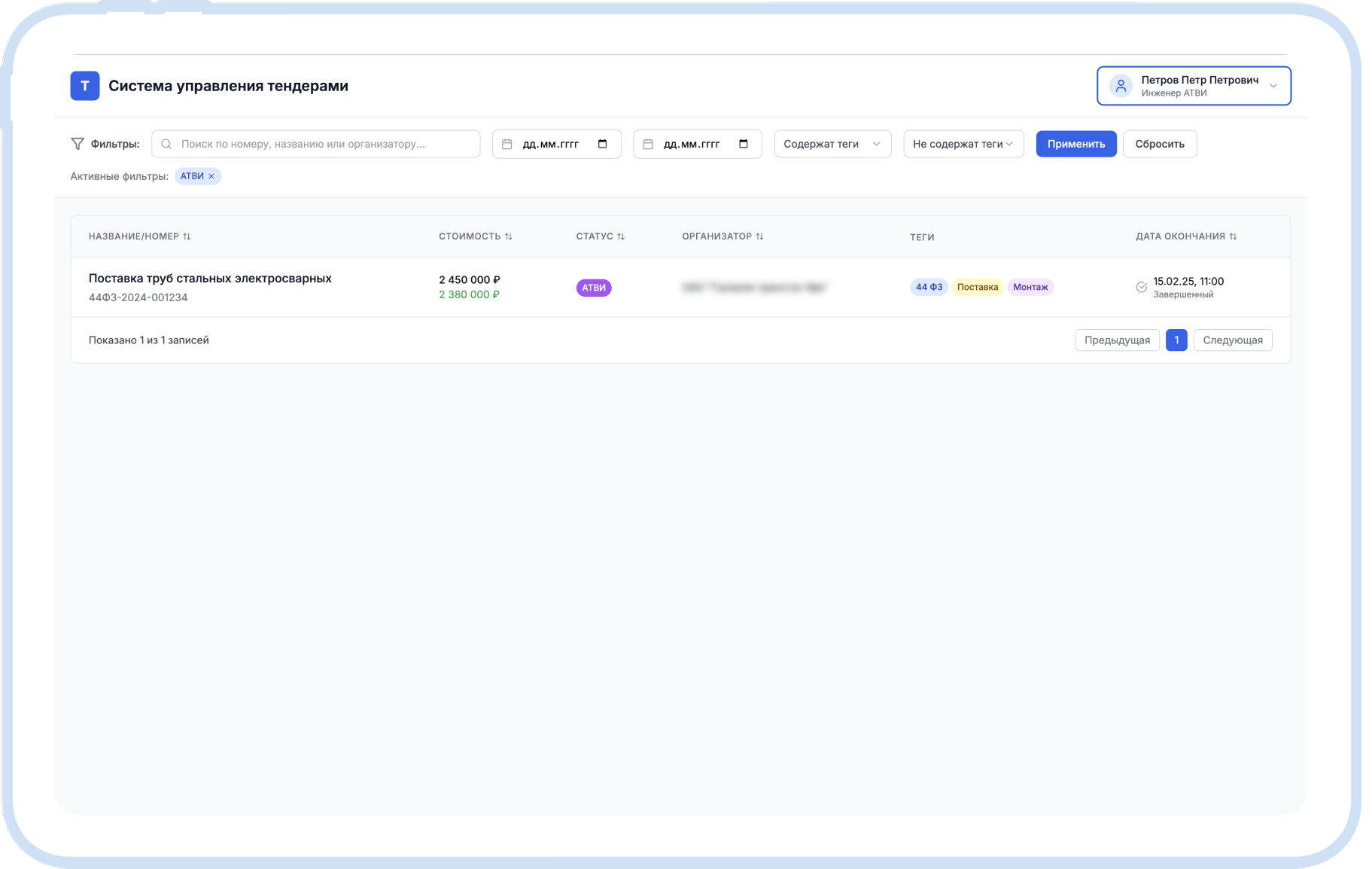Sort table by Организатор column
Viewport: 1372px width, 869px height.
(x=759, y=236)
